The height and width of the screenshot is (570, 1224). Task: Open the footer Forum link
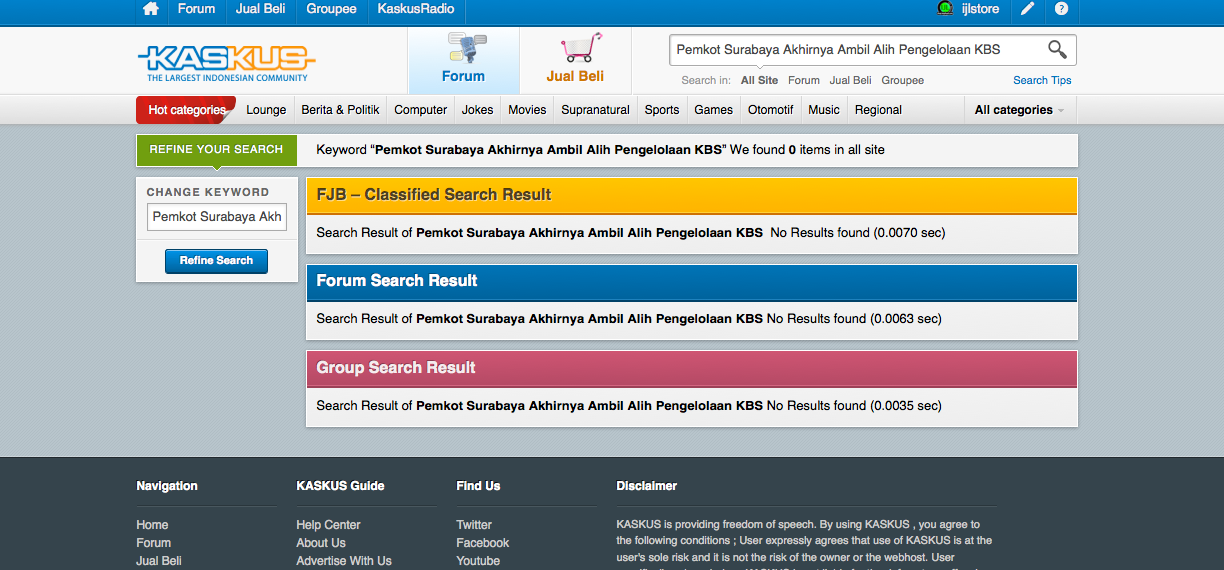[153, 543]
